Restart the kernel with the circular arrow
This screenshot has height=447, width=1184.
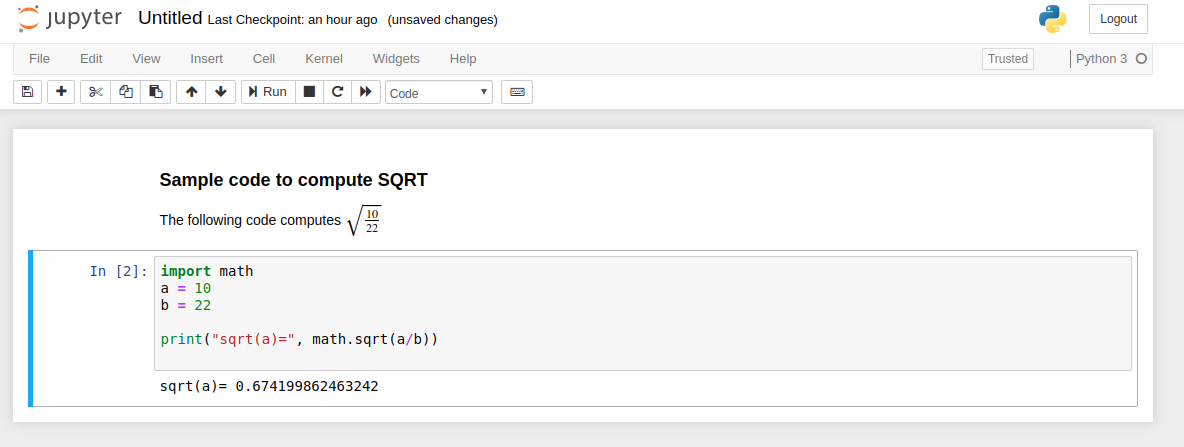338,92
